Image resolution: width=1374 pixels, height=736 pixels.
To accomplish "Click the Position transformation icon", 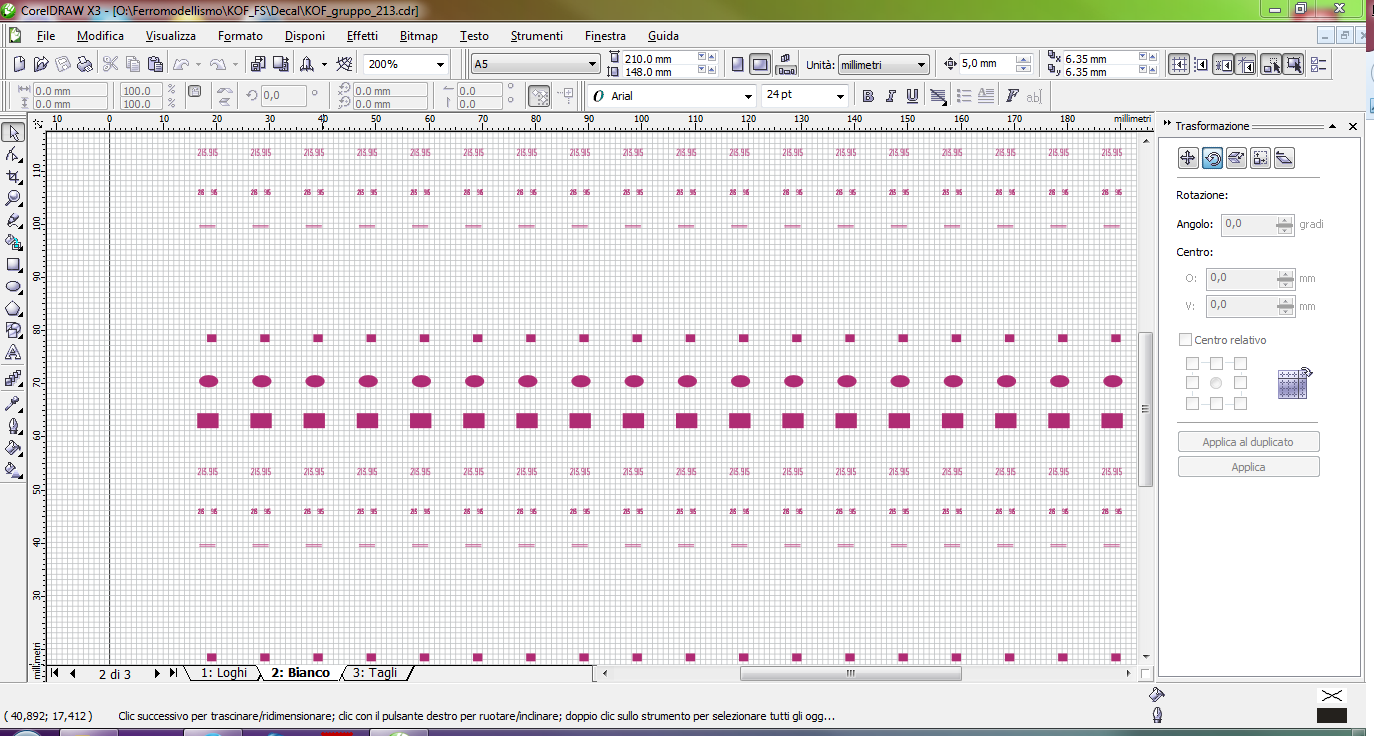I will click(1188, 157).
